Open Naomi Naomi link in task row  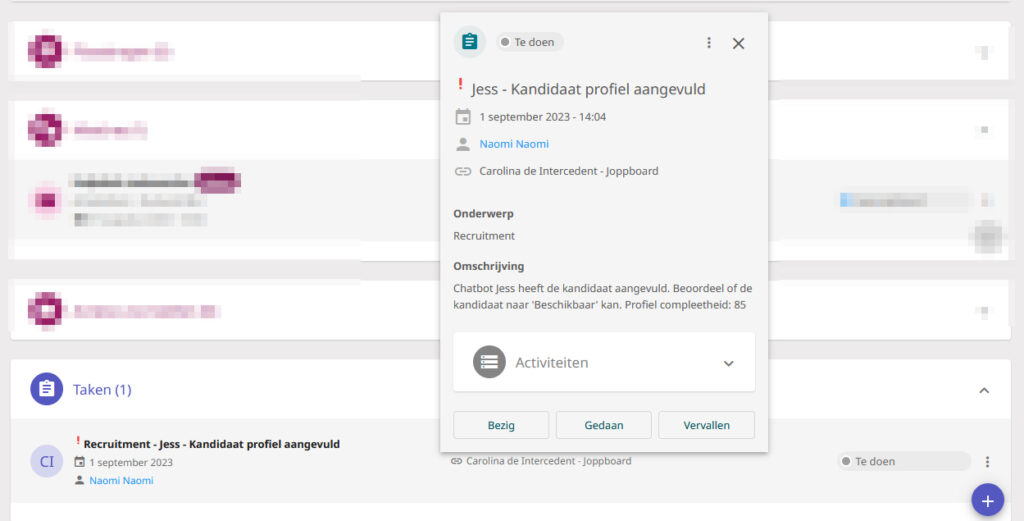click(121, 480)
